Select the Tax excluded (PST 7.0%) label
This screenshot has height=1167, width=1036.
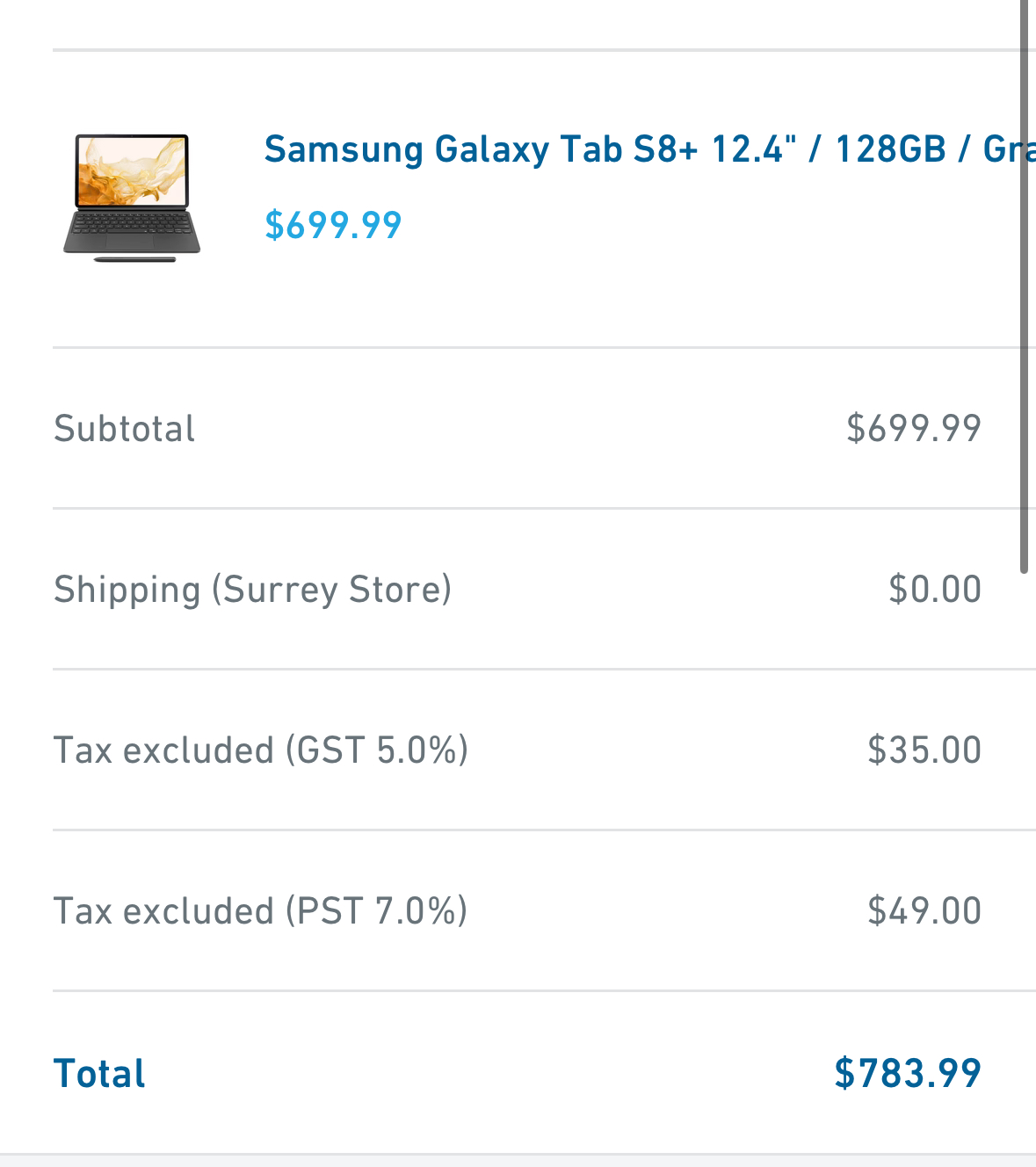261,911
